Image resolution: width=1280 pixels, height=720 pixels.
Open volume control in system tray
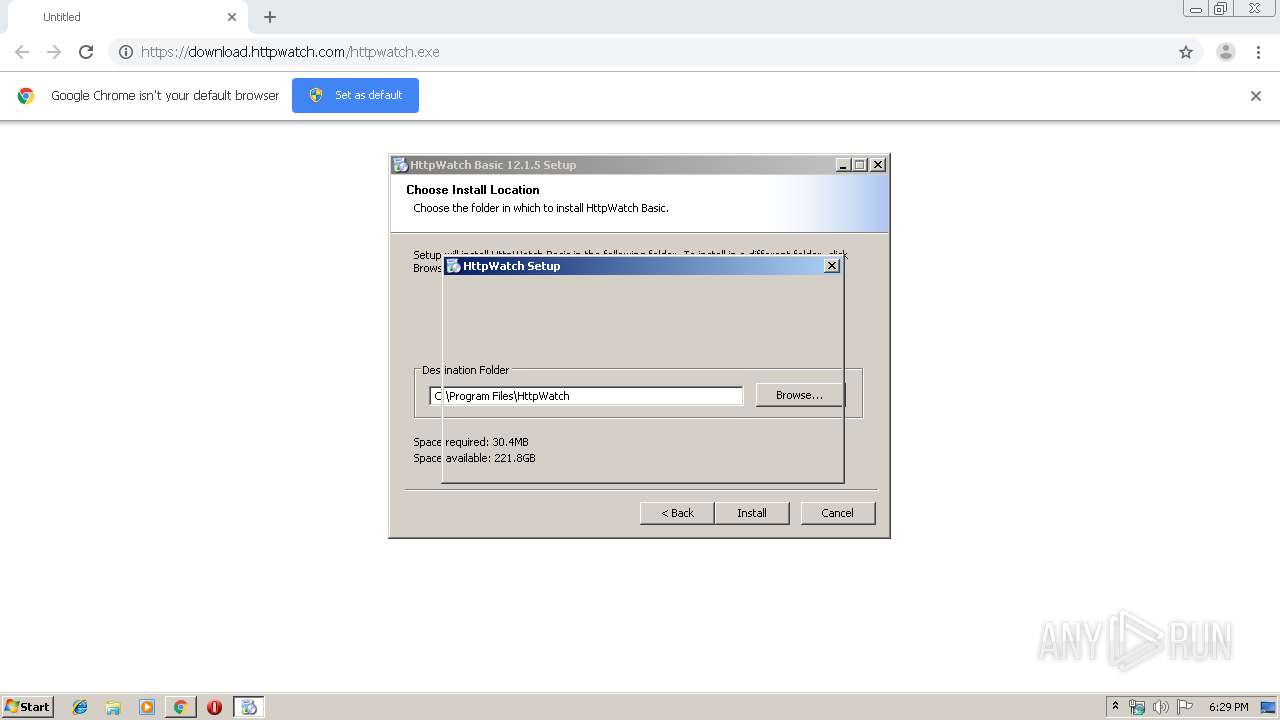pos(1160,707)
